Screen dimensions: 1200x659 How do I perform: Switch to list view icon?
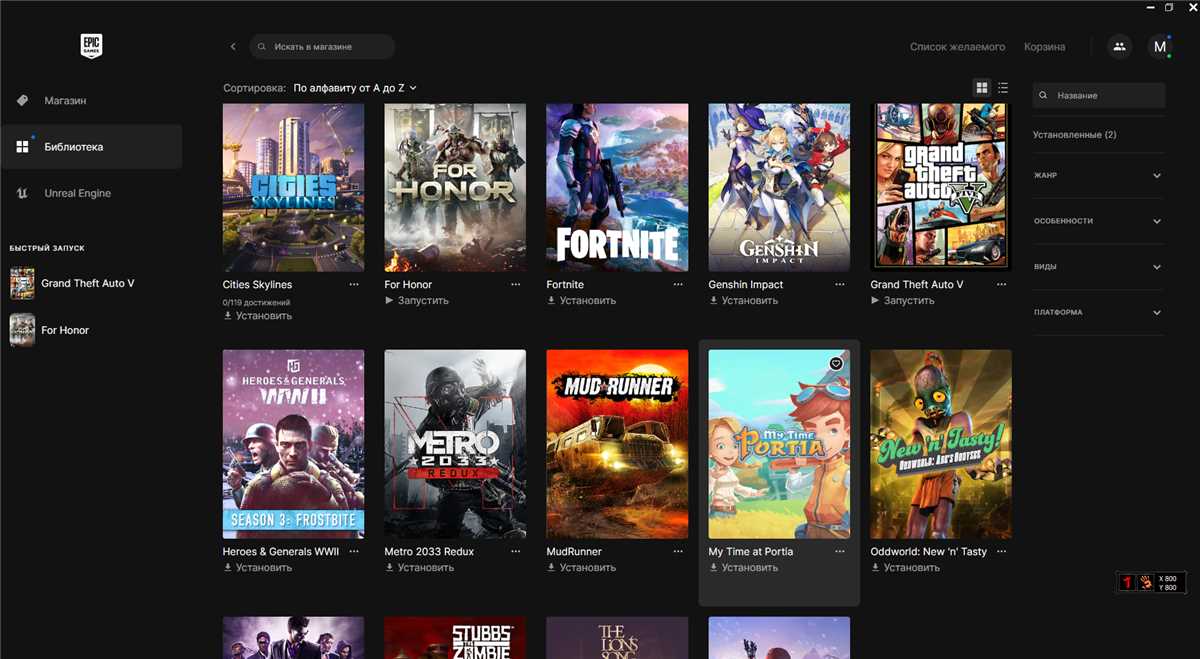1003,88
